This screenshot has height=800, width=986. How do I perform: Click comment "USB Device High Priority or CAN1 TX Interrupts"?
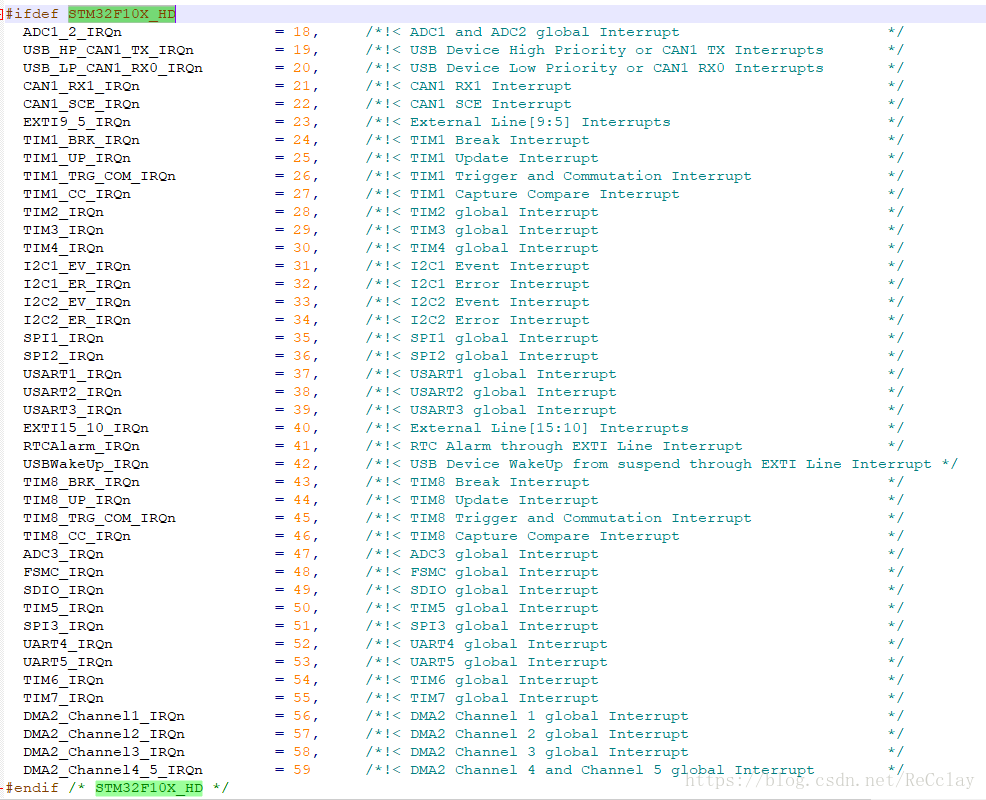617,50
